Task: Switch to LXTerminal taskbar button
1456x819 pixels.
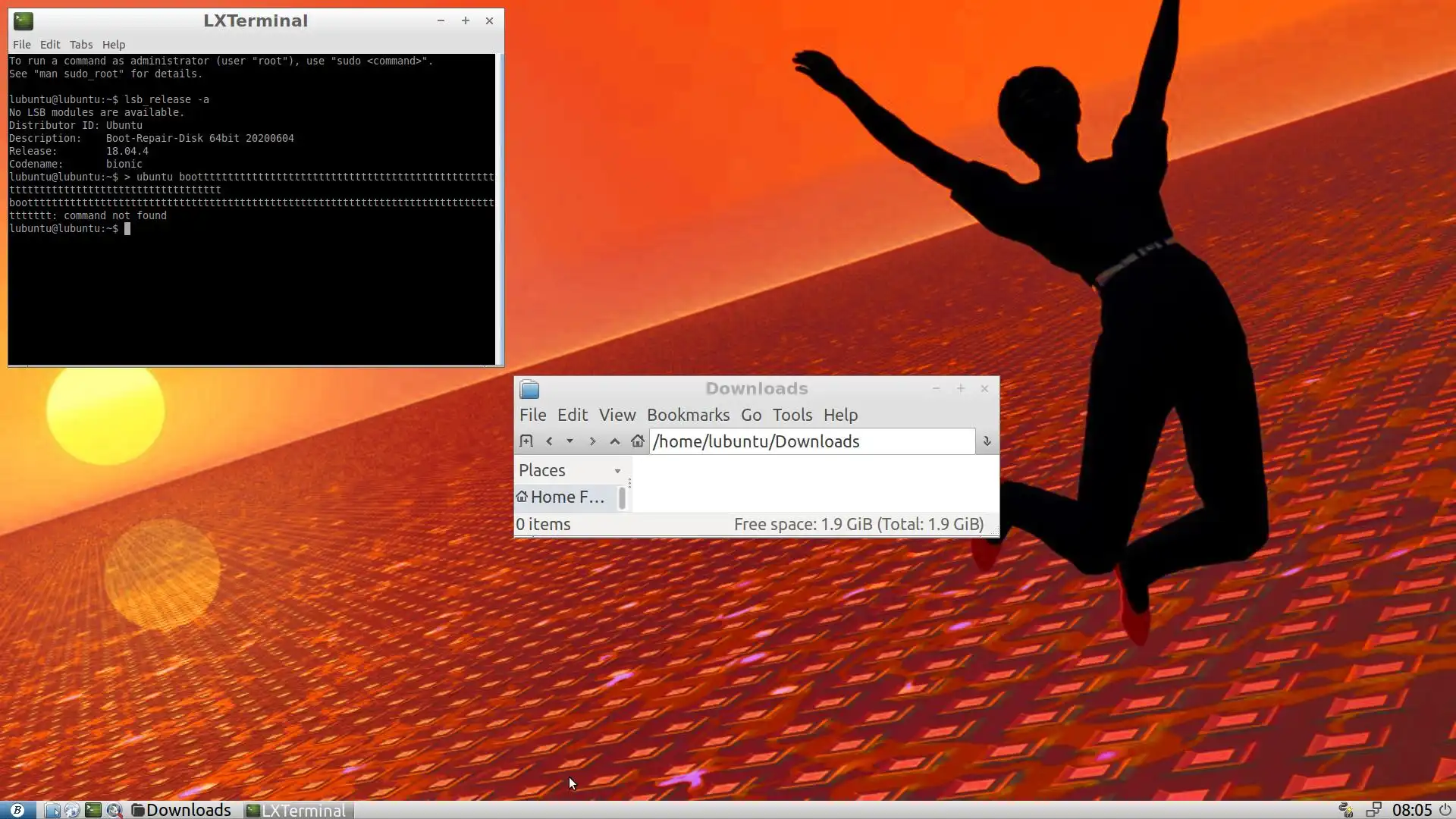Action: [x=297, y=810]
